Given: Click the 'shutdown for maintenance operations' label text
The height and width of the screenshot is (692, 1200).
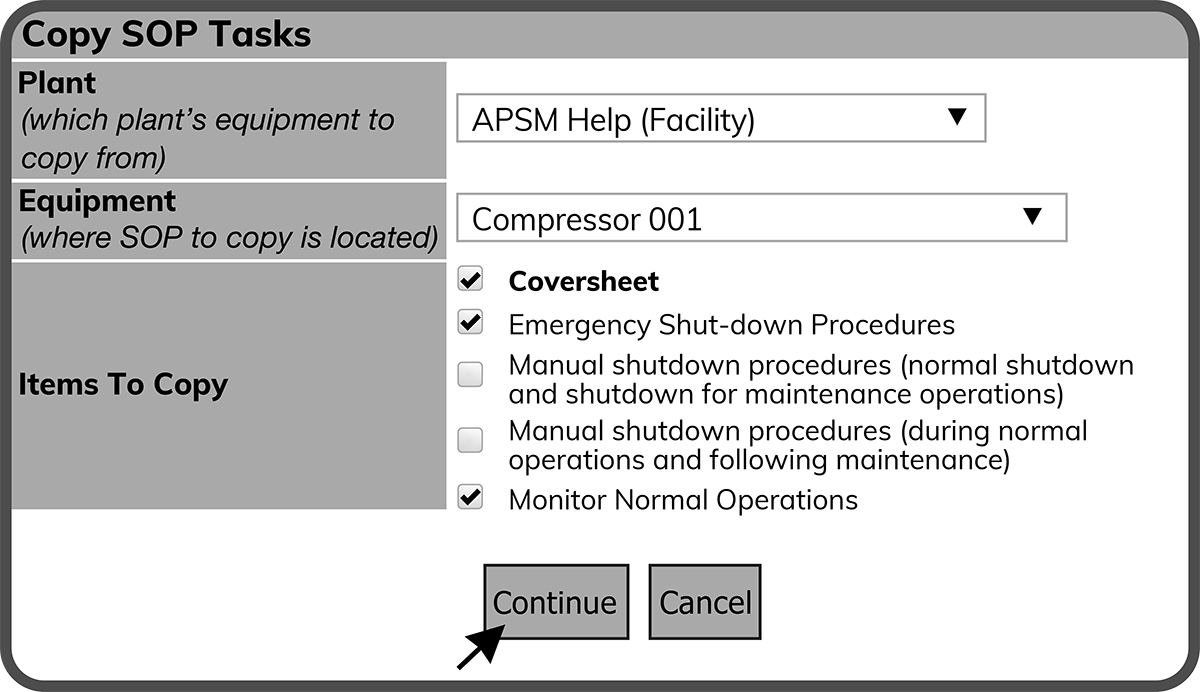Looking at the screenshot, I should 785,394.
